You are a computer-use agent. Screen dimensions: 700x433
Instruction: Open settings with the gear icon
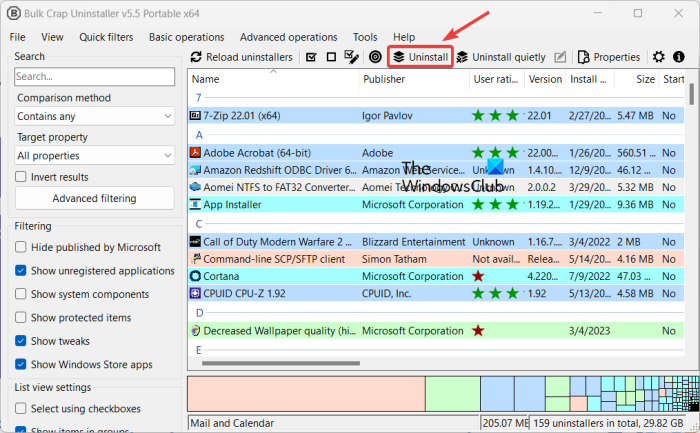click(658, 57)
